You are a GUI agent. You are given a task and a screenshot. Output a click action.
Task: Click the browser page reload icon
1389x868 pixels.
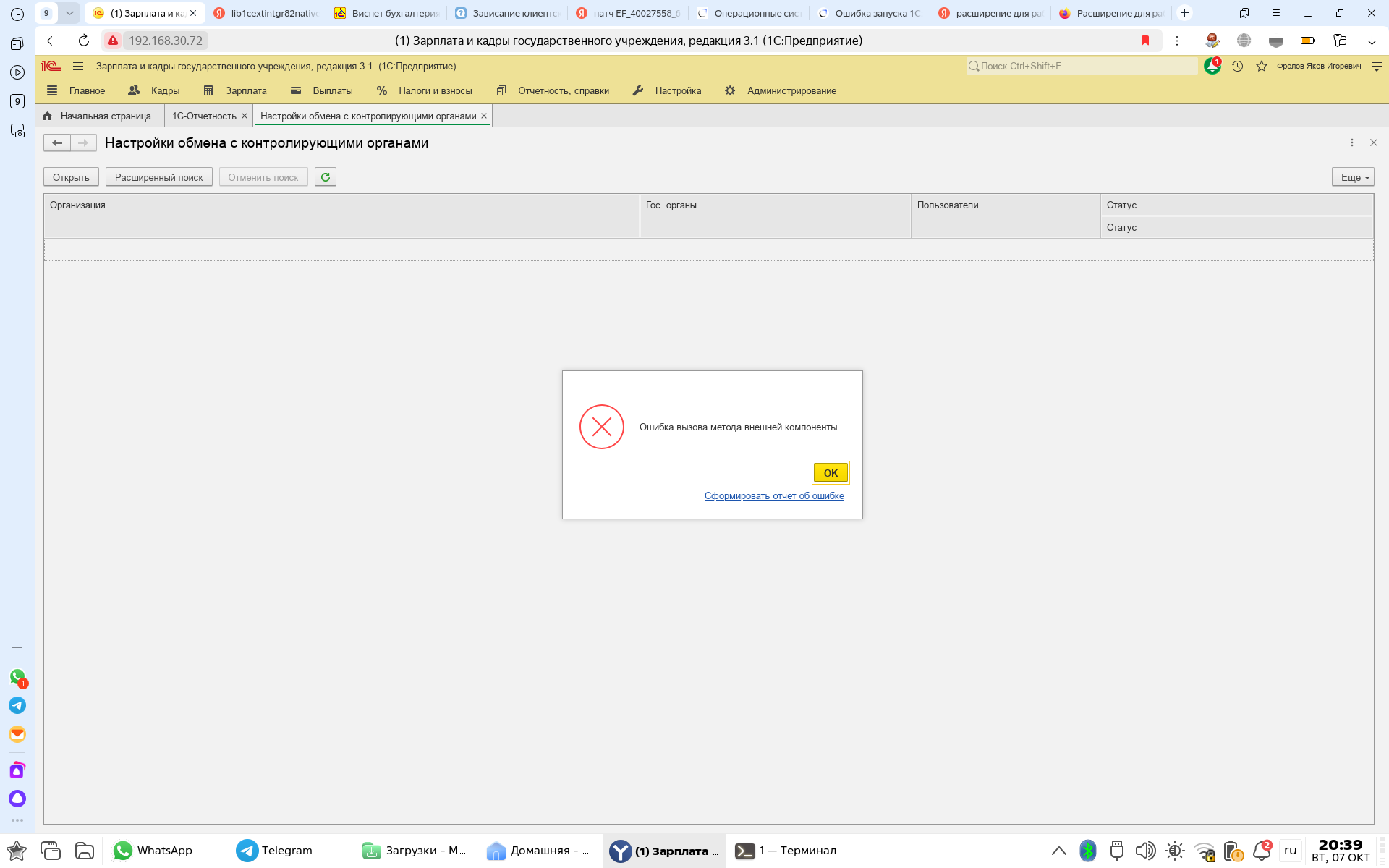(84, 41)
